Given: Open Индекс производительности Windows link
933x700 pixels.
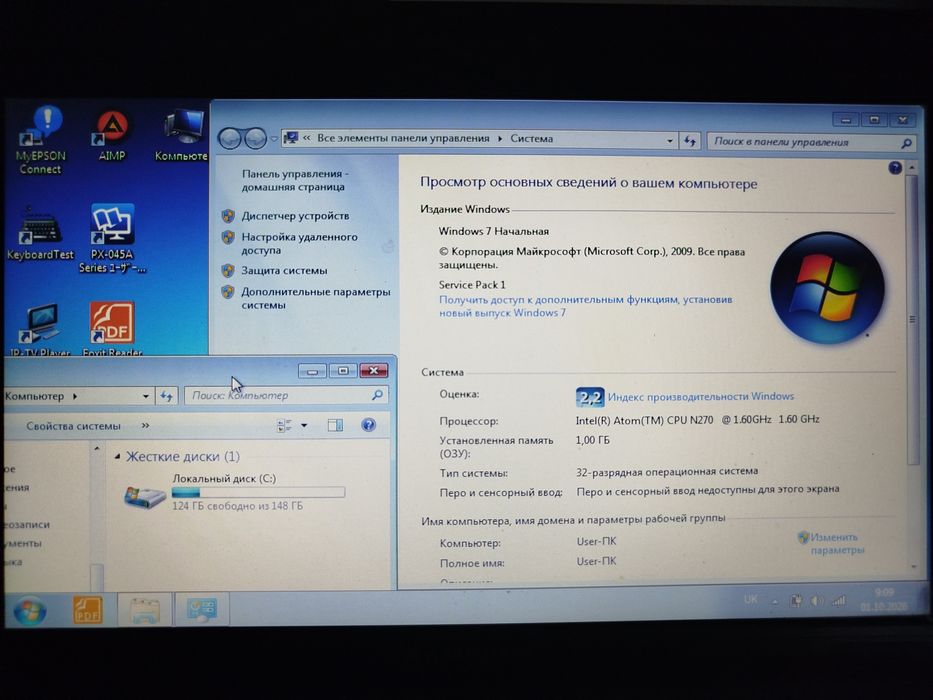Looking at the screenshot, I should (701, 396).
